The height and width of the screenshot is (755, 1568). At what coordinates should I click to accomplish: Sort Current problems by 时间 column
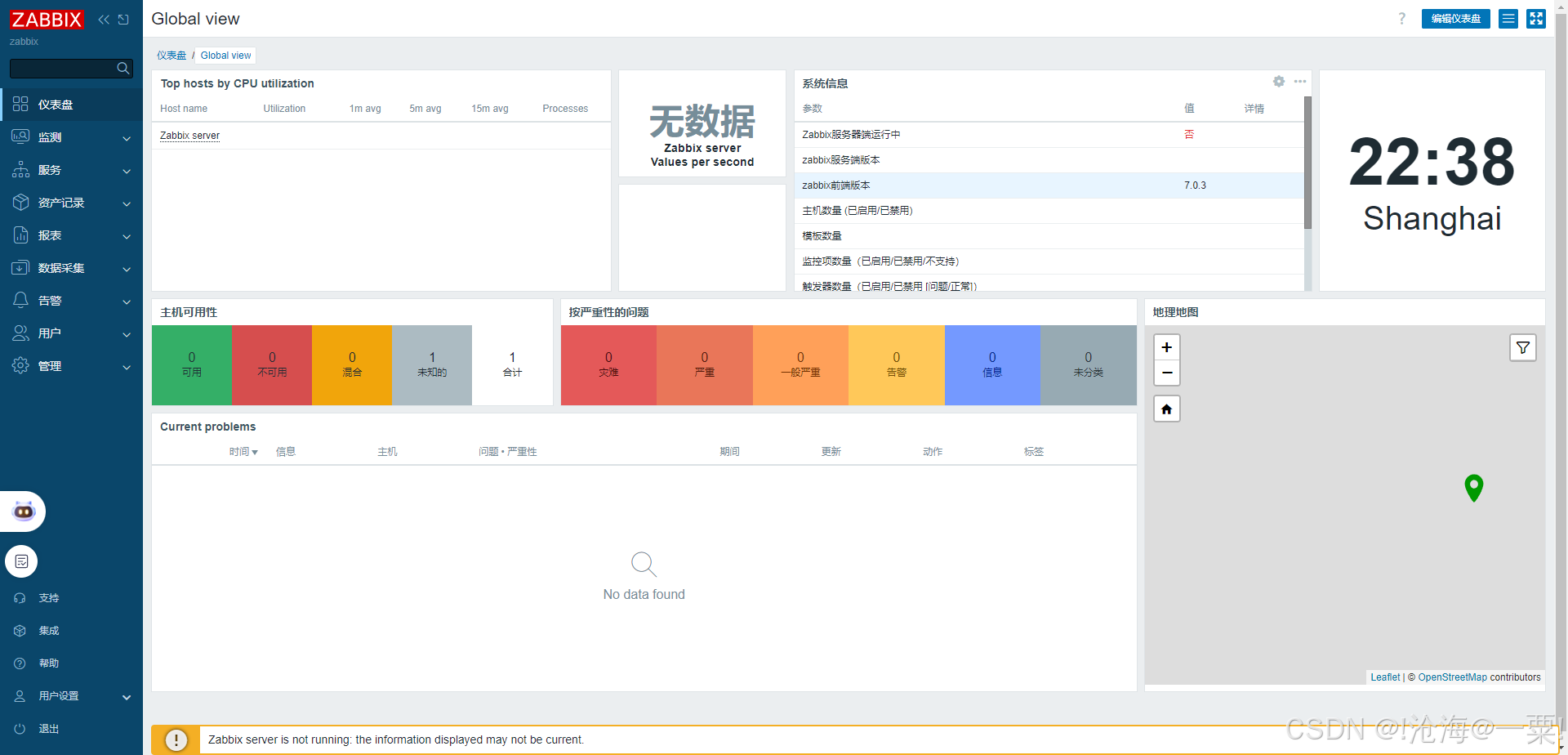[x=243, y=452]
